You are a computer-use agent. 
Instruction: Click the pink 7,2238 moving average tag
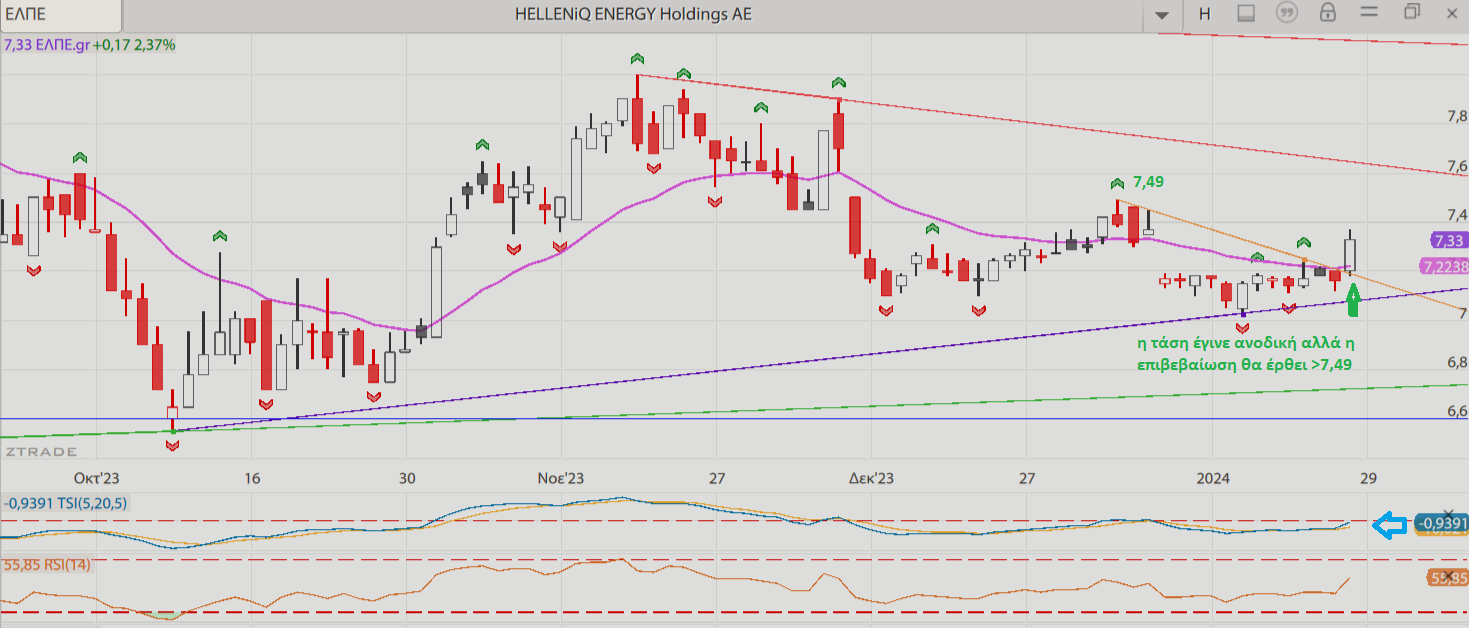[1444, 267]
